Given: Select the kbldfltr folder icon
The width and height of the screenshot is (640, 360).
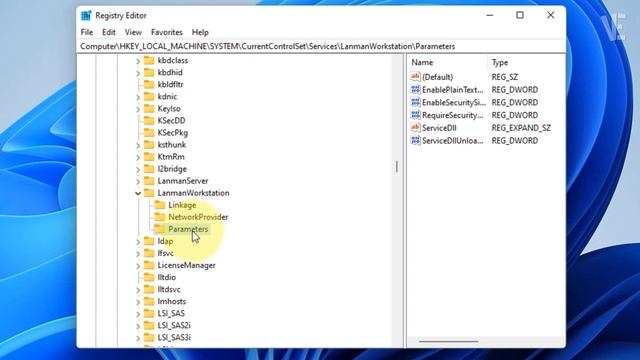Looking at the screenshot, I should pyautogui.click(x=149, y=84).
